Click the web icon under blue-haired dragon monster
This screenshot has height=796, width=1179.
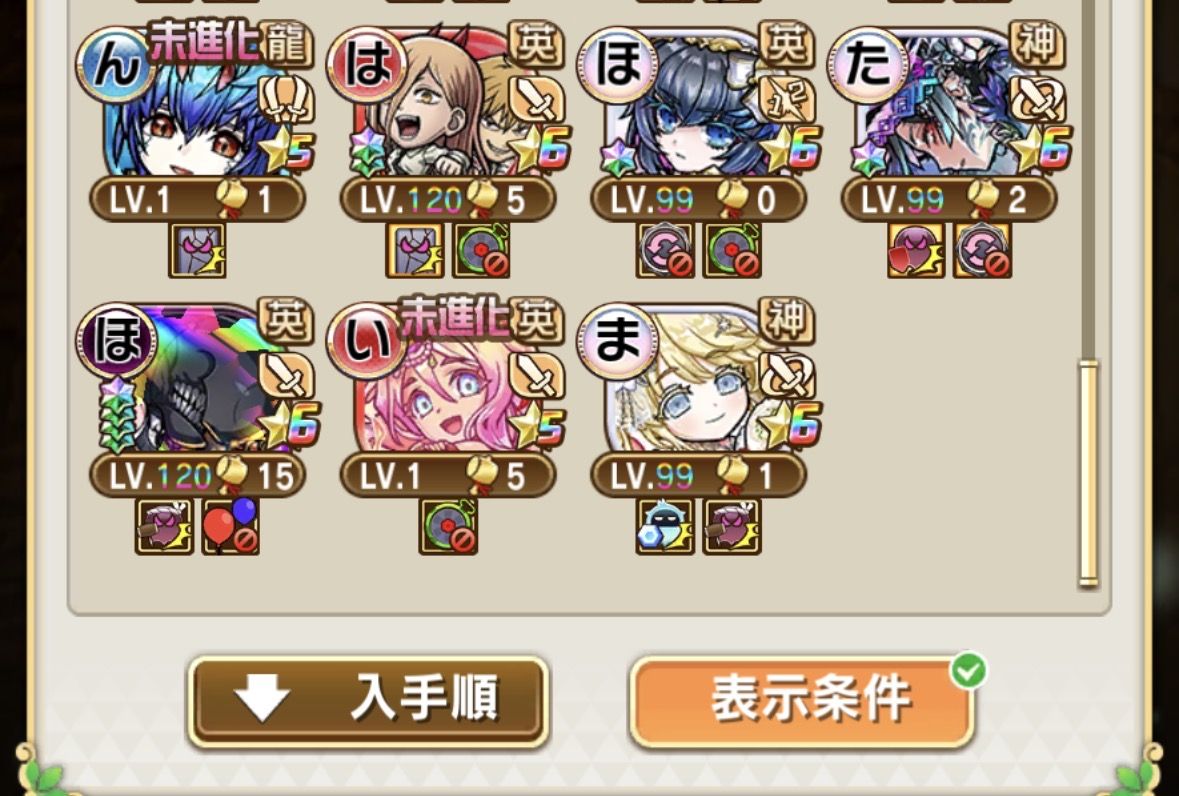pos(197,250)
